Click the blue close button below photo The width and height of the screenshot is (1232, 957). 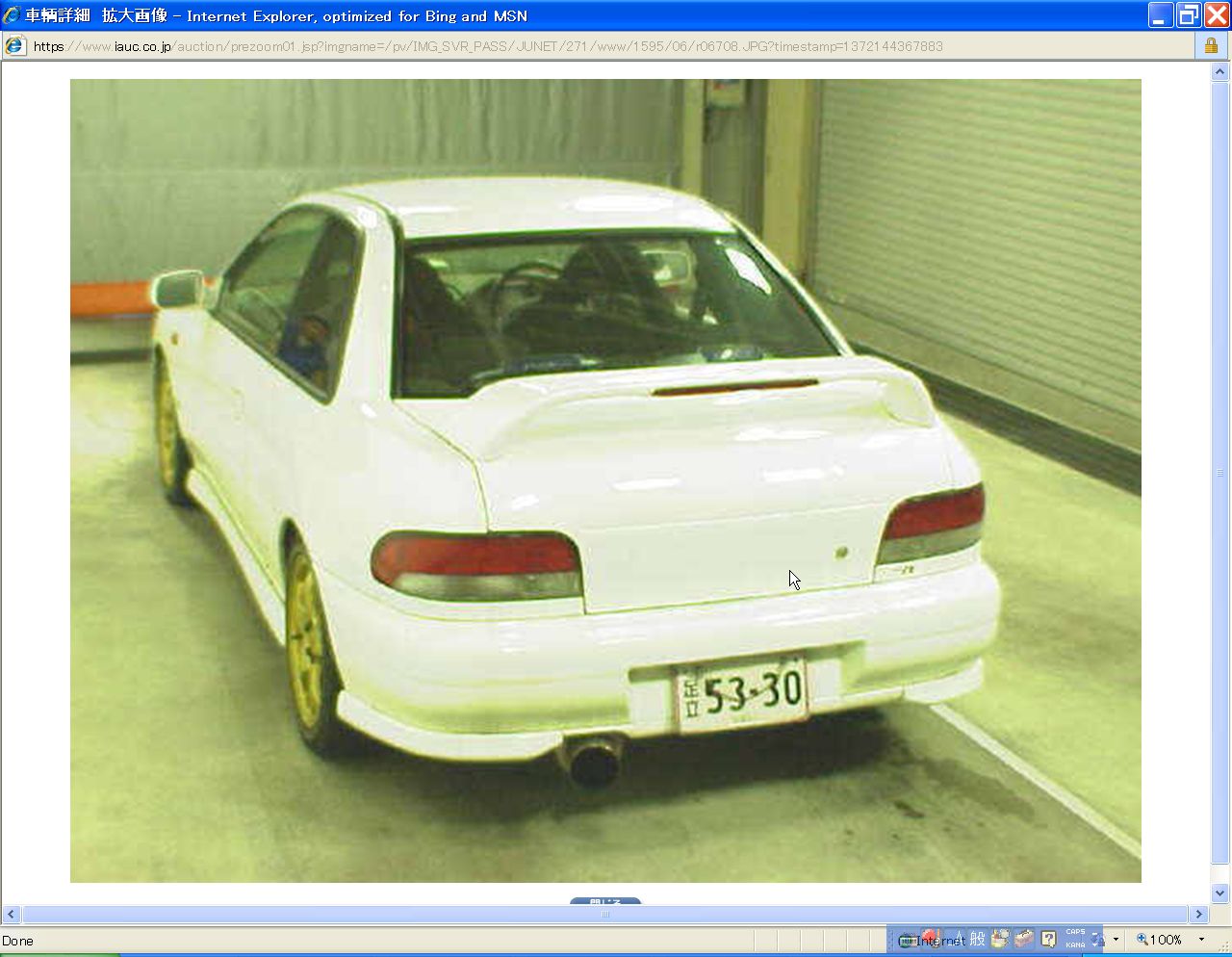604,902
